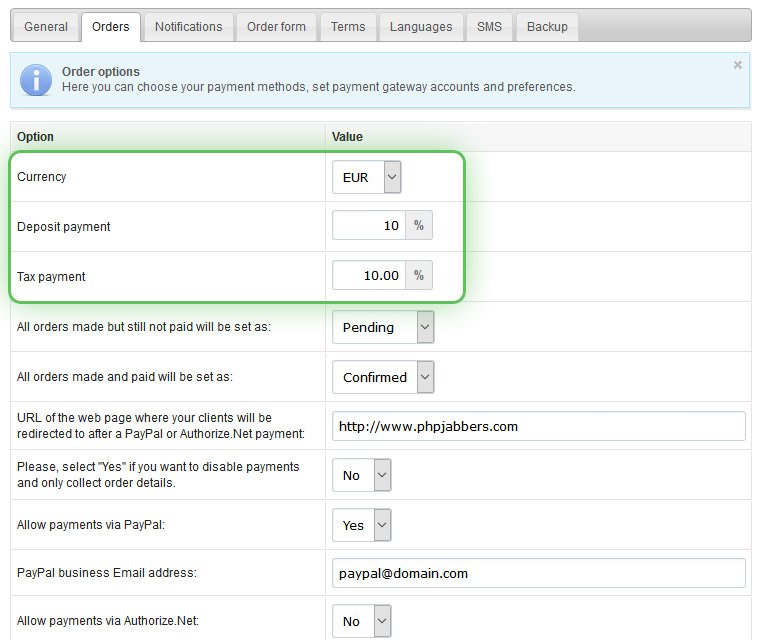Click 'Allow payments via PayPal:' label
This screenshot has width=760, height=640.
pyautogui.click(x=91, y=525)
